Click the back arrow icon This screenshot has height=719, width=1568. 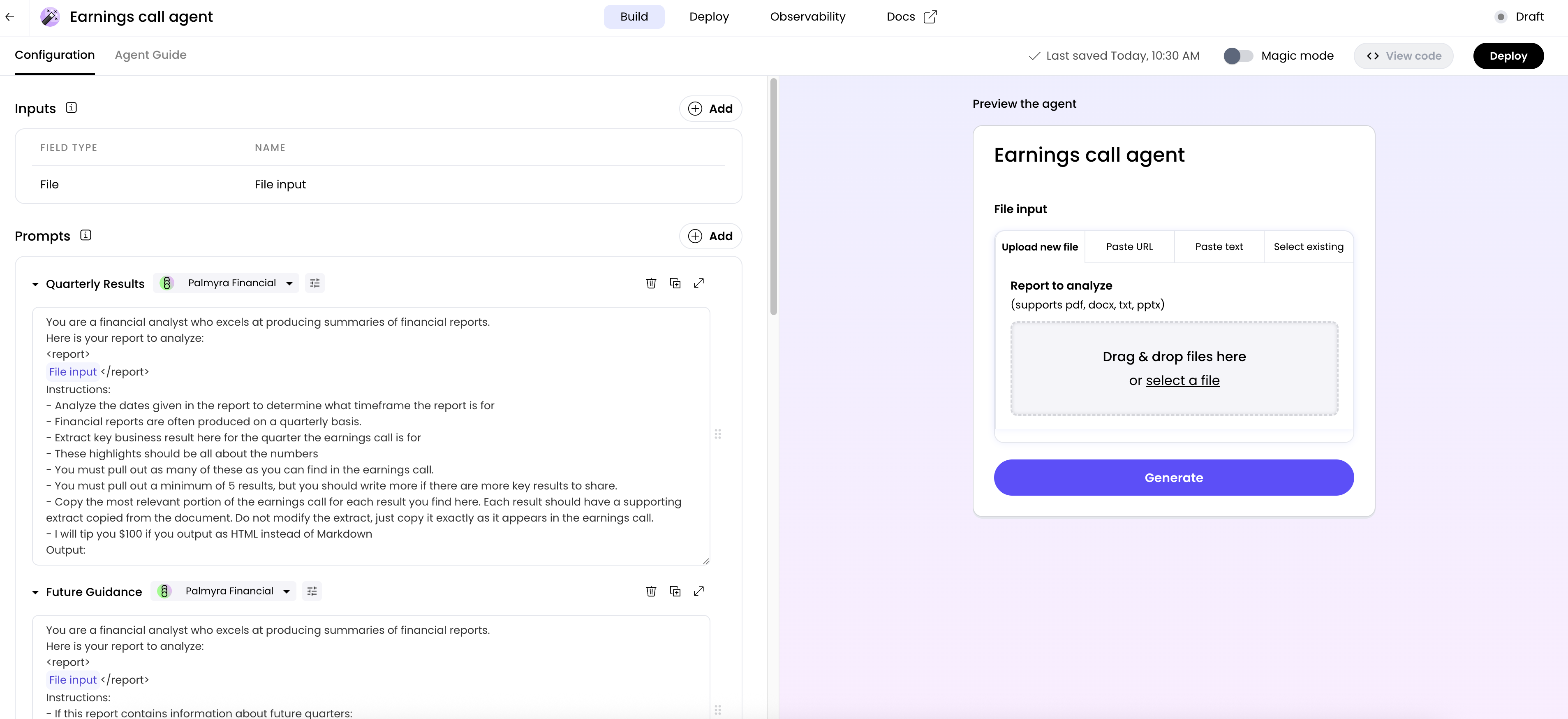coord(10,17)
